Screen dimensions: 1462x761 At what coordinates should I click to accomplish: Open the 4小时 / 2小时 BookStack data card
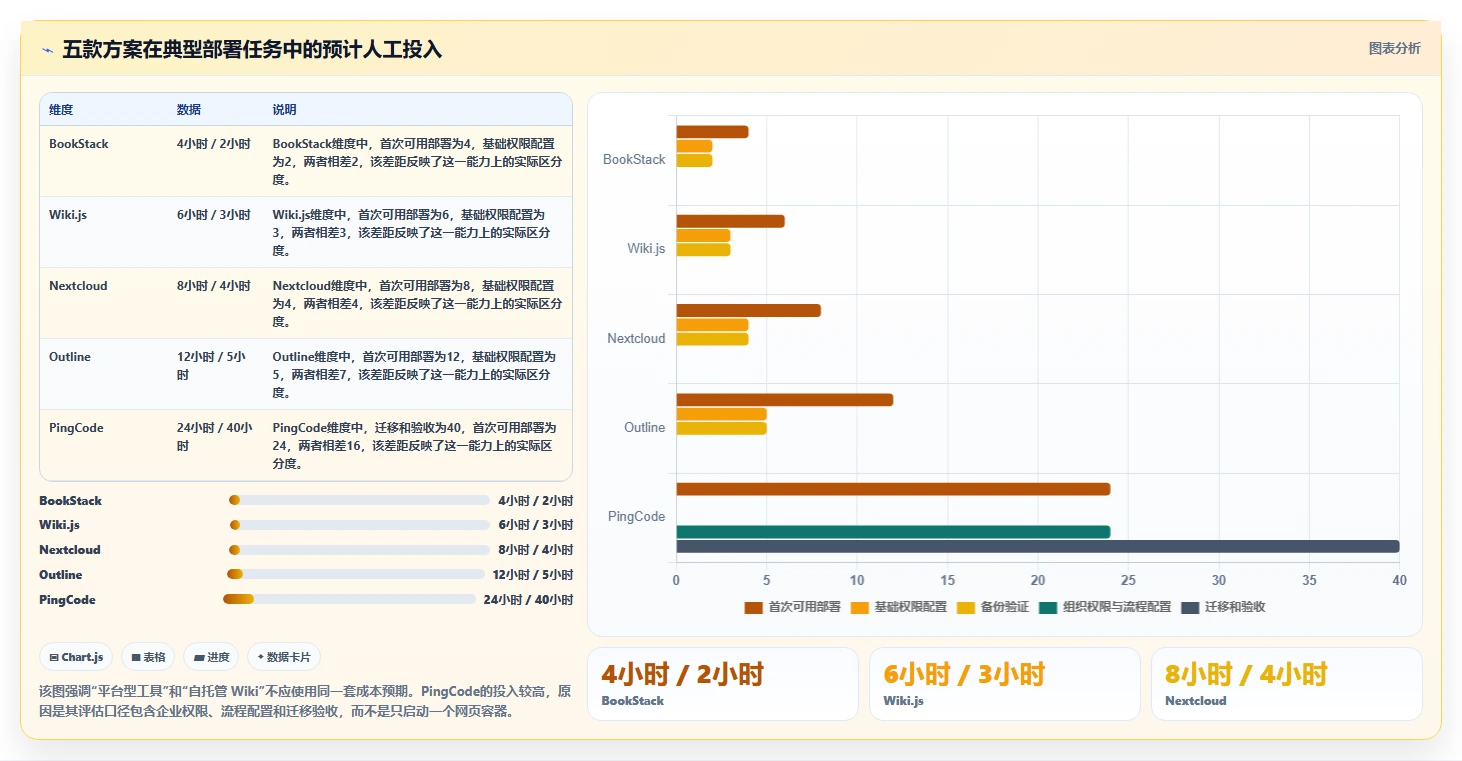point(722,684)
